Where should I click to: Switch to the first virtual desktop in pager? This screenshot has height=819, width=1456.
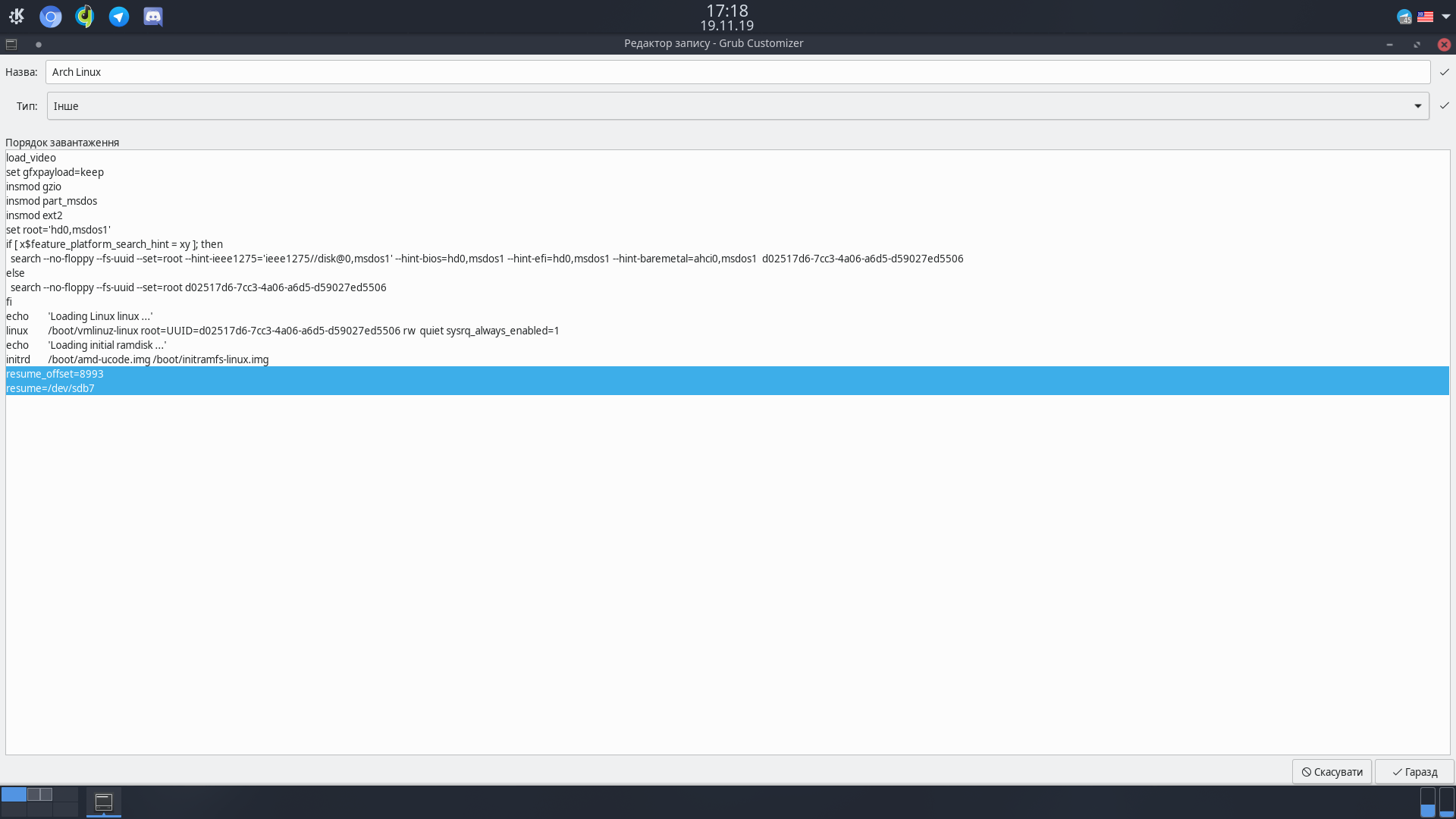(x=14, y=794)
